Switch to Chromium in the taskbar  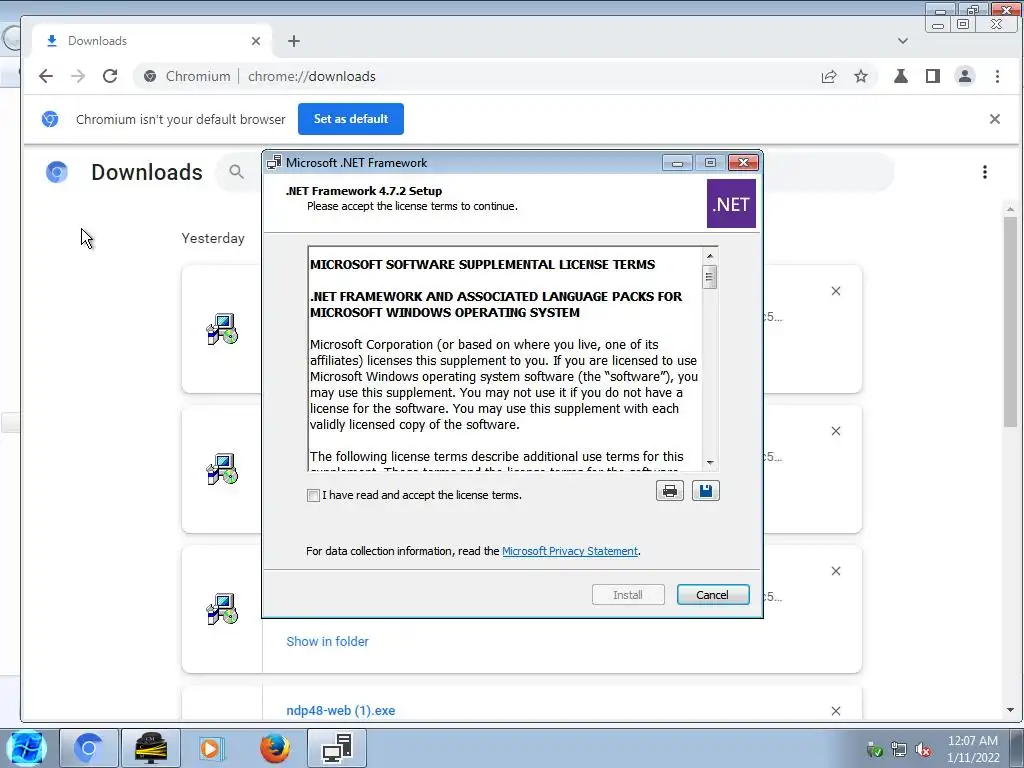point(89,748)
